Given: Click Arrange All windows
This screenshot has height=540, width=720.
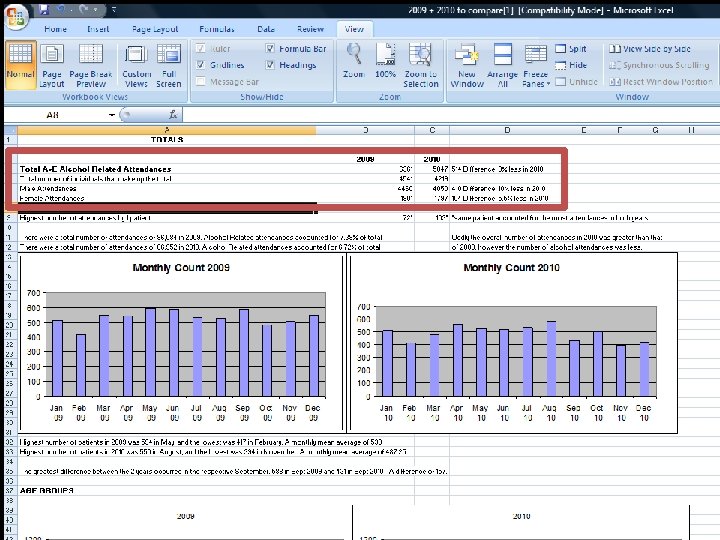Looking at the screenshot, I should (502, 65).
